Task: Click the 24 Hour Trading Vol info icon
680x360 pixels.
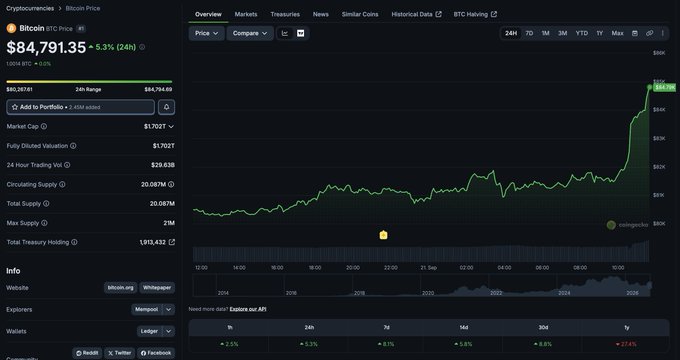Action: 67,165
